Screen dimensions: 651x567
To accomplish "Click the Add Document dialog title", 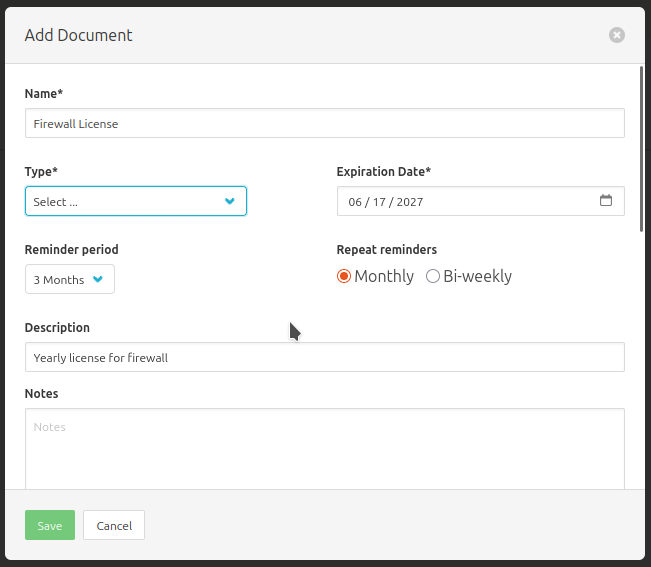I will pyautogui.click(x=79, y=35).
